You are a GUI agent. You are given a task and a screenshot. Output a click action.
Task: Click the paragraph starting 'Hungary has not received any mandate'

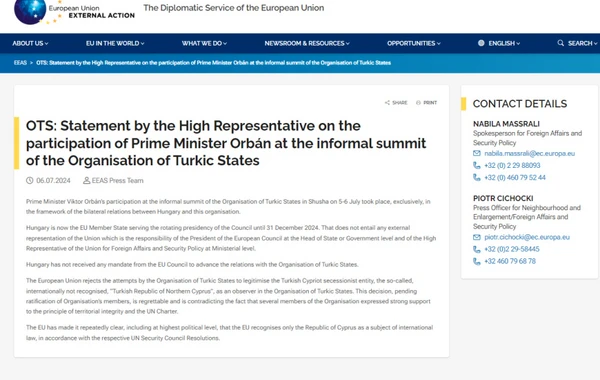coord(192,264)
